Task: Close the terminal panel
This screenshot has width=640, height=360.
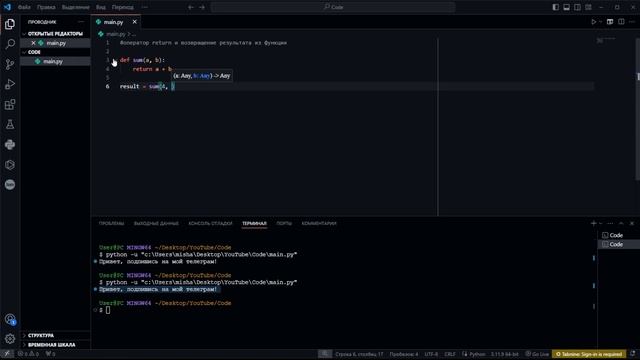Action: tap(632, 223)
